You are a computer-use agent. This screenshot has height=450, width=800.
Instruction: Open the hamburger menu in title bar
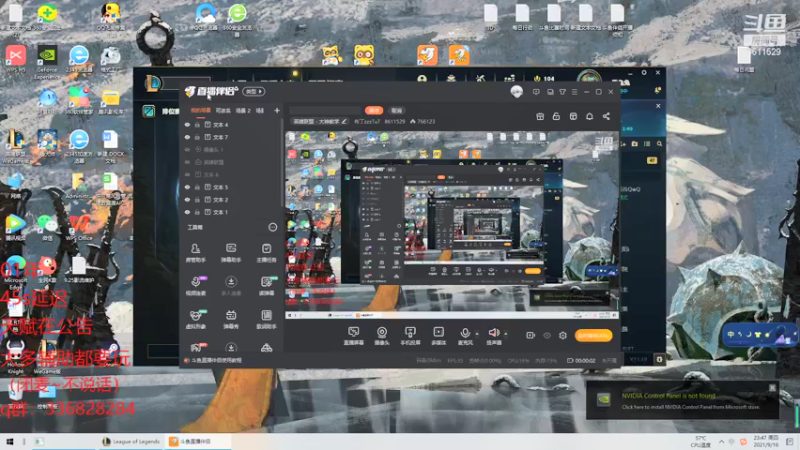[574, 92]
